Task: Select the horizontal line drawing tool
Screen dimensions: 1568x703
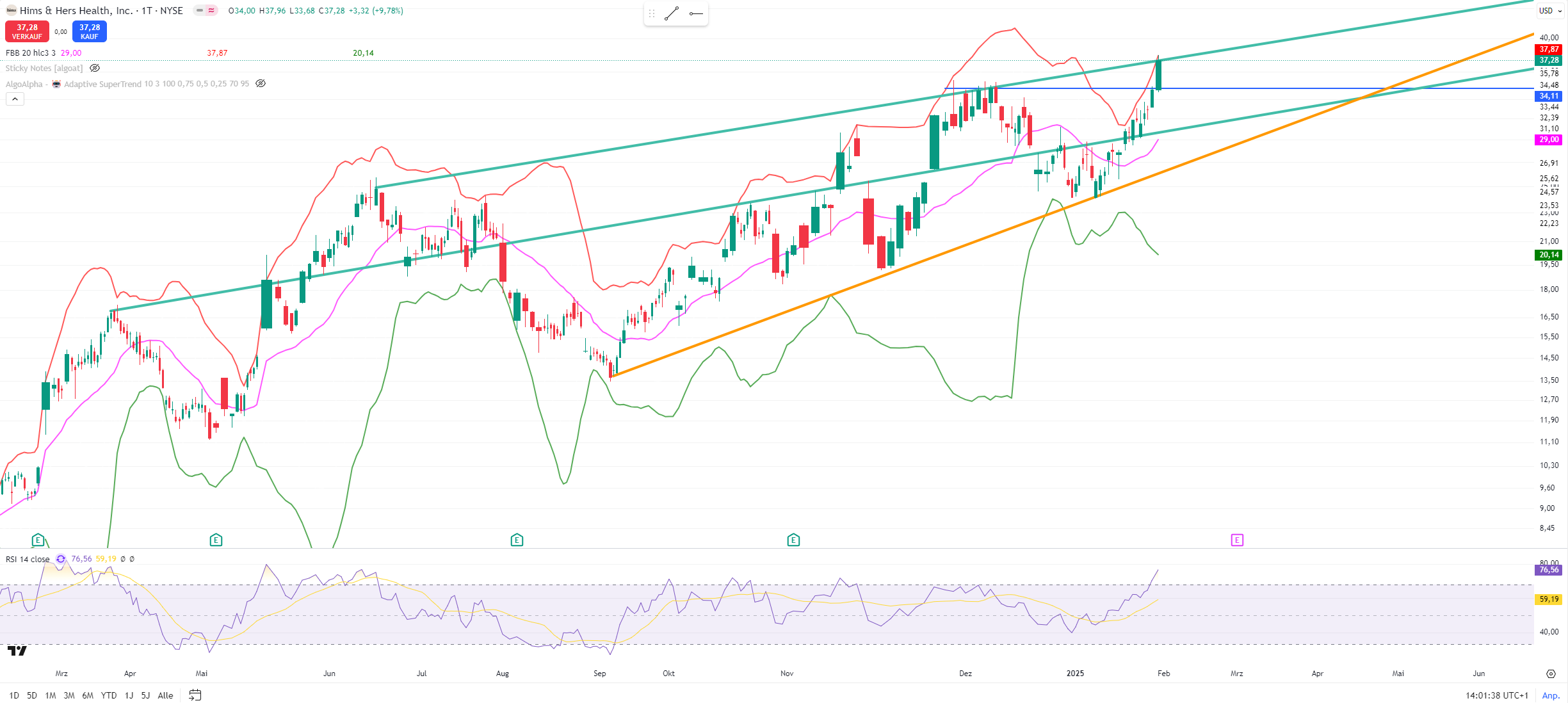Action: [696, 13]
